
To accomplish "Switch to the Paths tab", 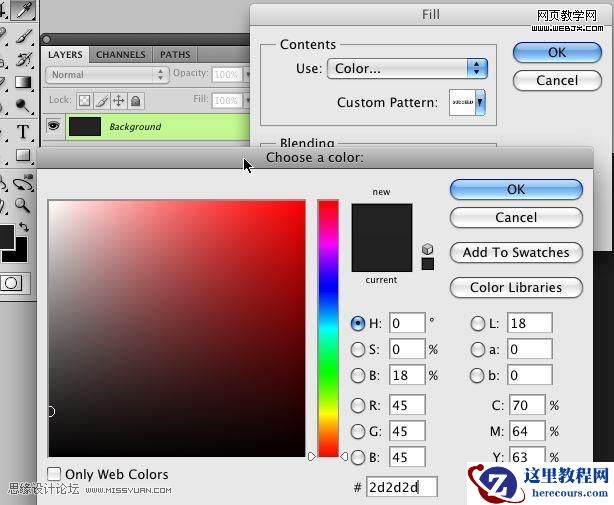I will [x=175, y=54].
